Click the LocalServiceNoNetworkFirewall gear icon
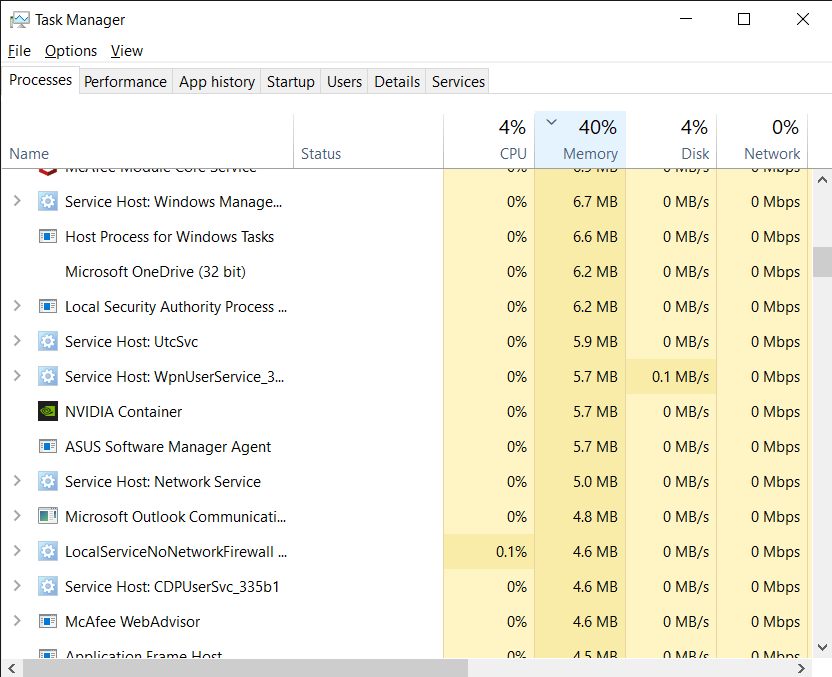Image resolution: width=832 pixels, height=677 pixels. [48, 552]
